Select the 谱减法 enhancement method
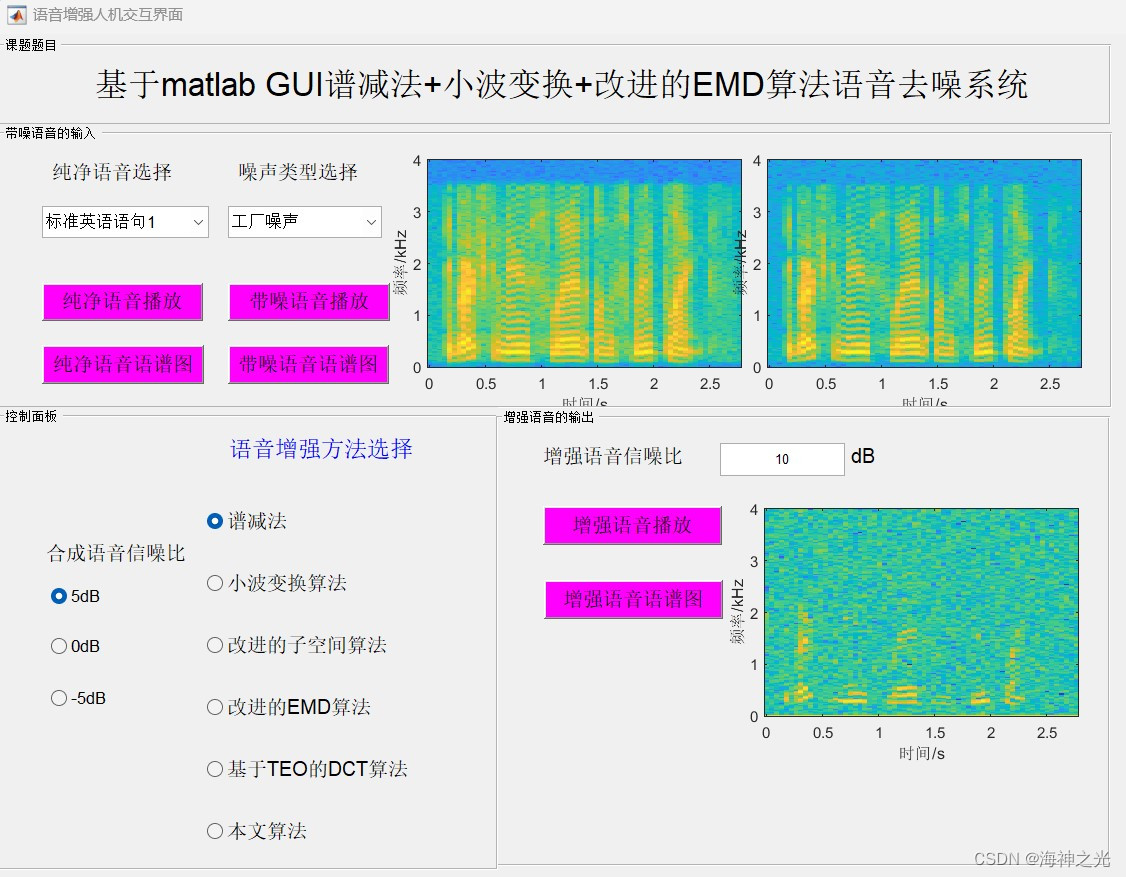 214,520
